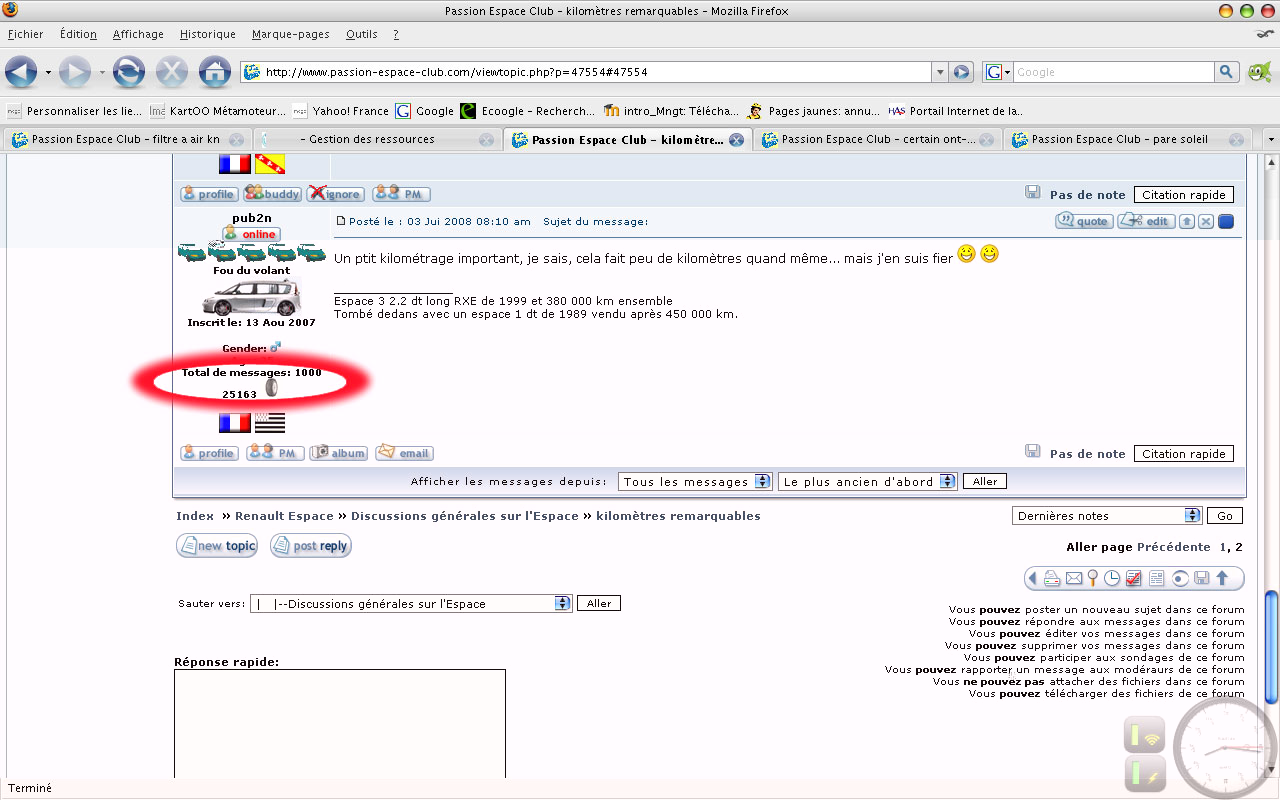Click the 'post reply' button

310,546
